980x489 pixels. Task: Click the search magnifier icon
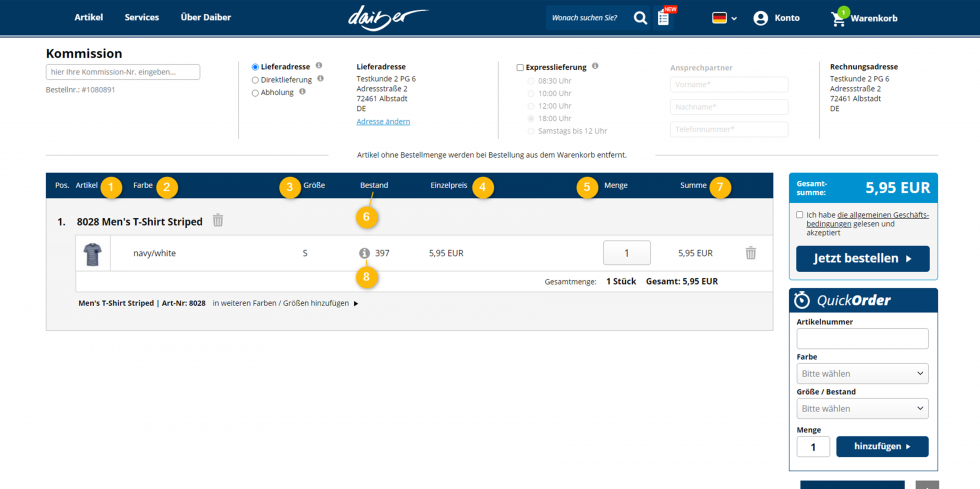[x=640, y=18]
